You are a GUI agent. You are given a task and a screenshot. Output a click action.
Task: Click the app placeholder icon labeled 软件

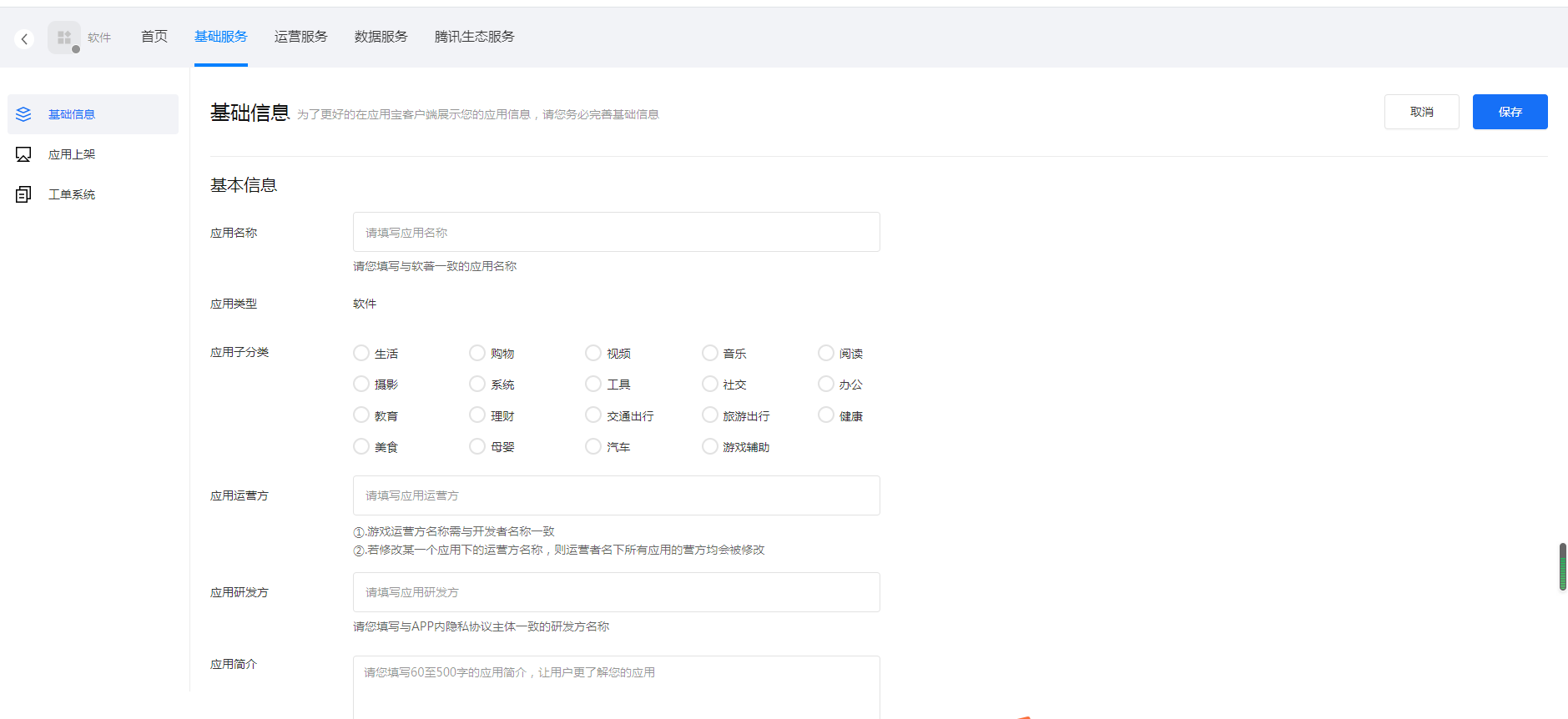click(x=64, y=38)
